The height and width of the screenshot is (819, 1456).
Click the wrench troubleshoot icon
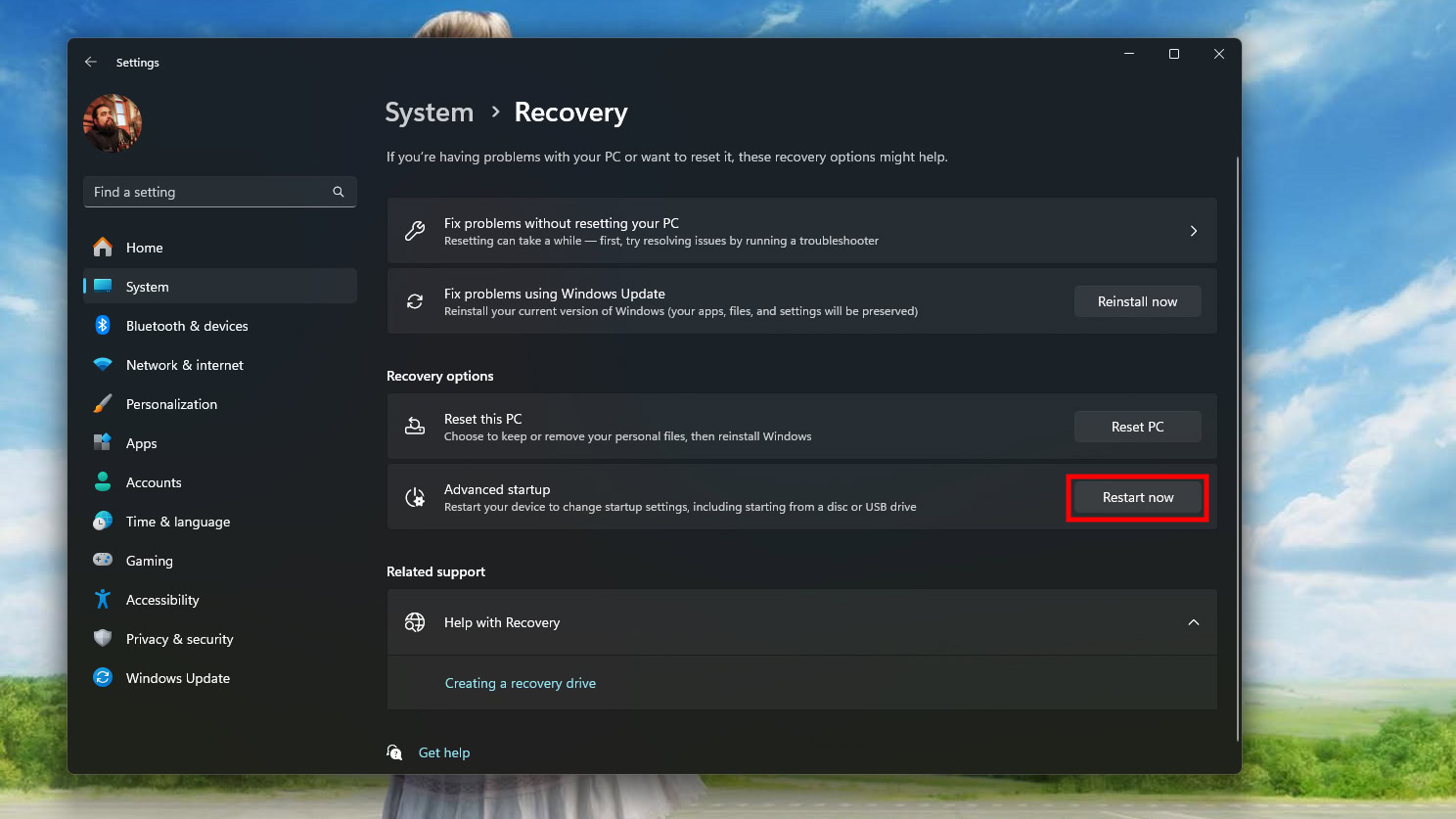pos(415,231)
